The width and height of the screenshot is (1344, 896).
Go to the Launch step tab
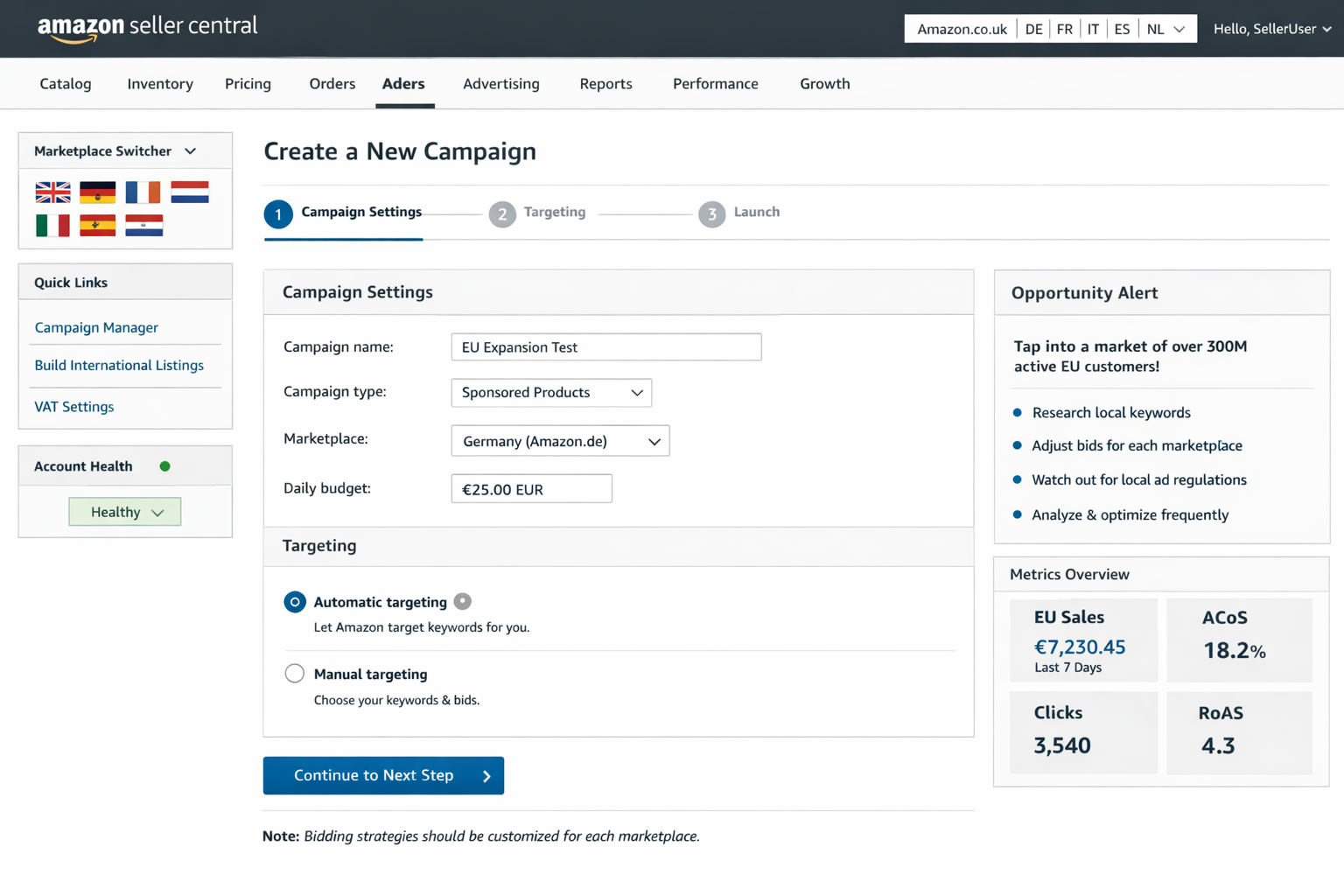[x=757, y=212]
